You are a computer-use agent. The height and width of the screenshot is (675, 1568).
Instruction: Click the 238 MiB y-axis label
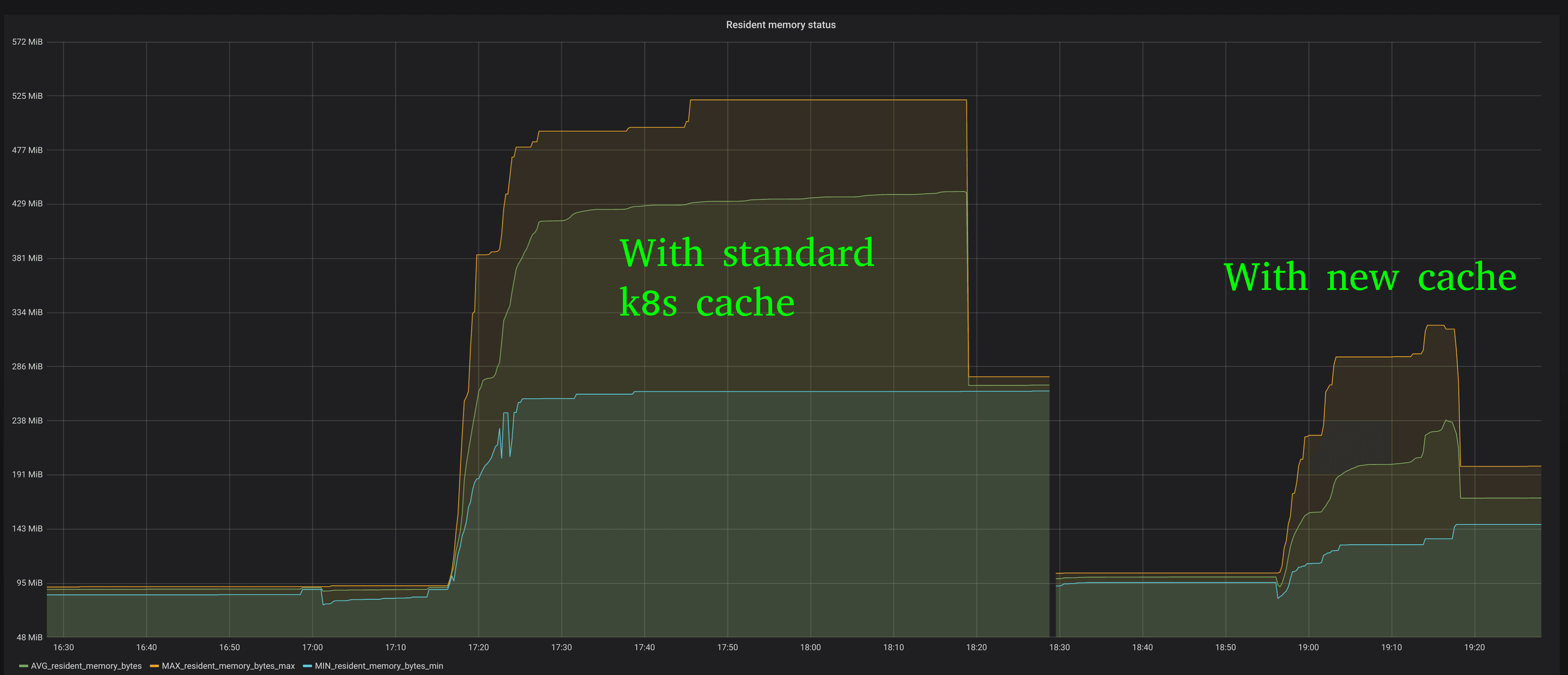pyautogui.click(x=27, y=421)
